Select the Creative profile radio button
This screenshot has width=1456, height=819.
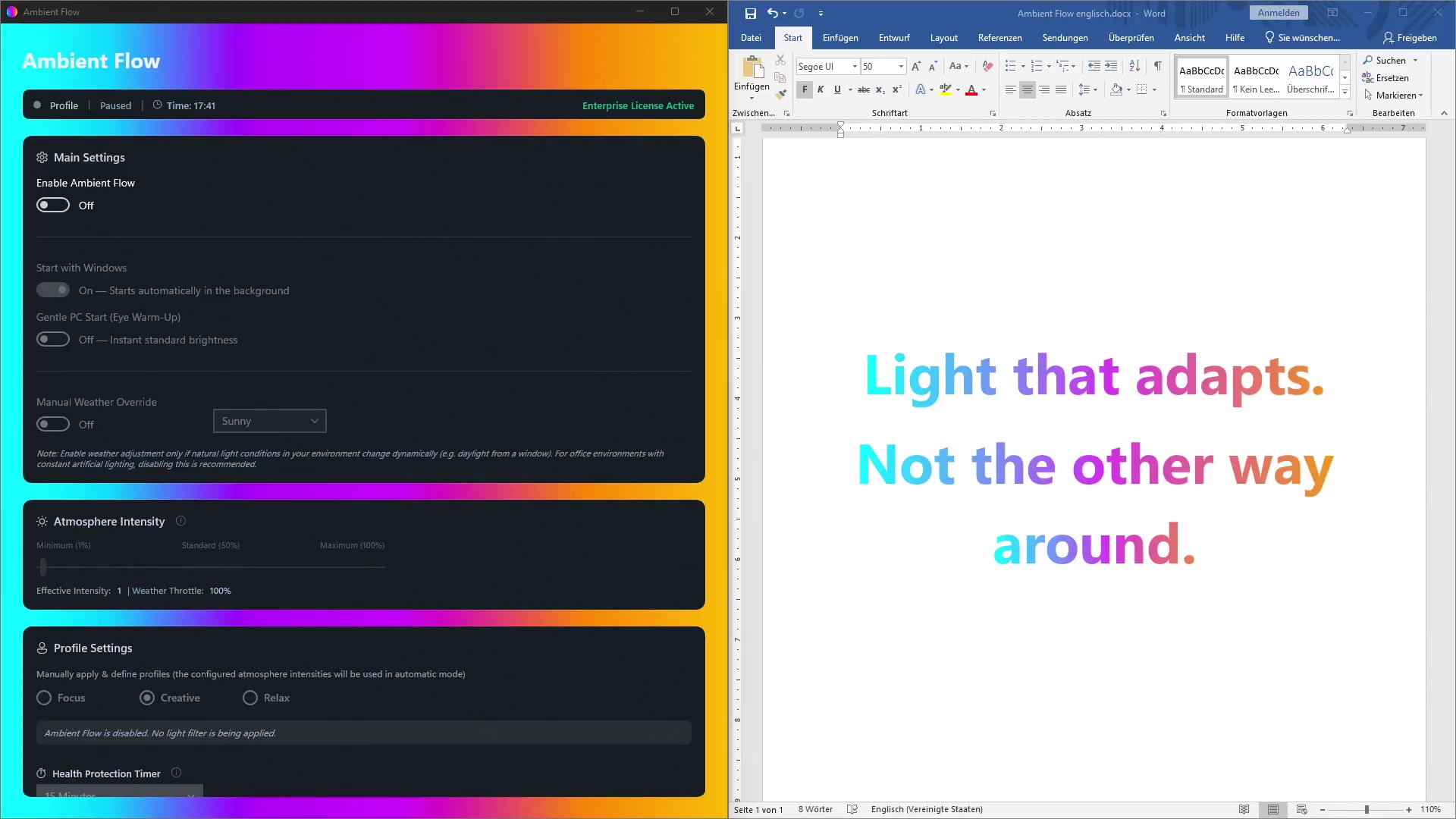[x=147, y=698]
